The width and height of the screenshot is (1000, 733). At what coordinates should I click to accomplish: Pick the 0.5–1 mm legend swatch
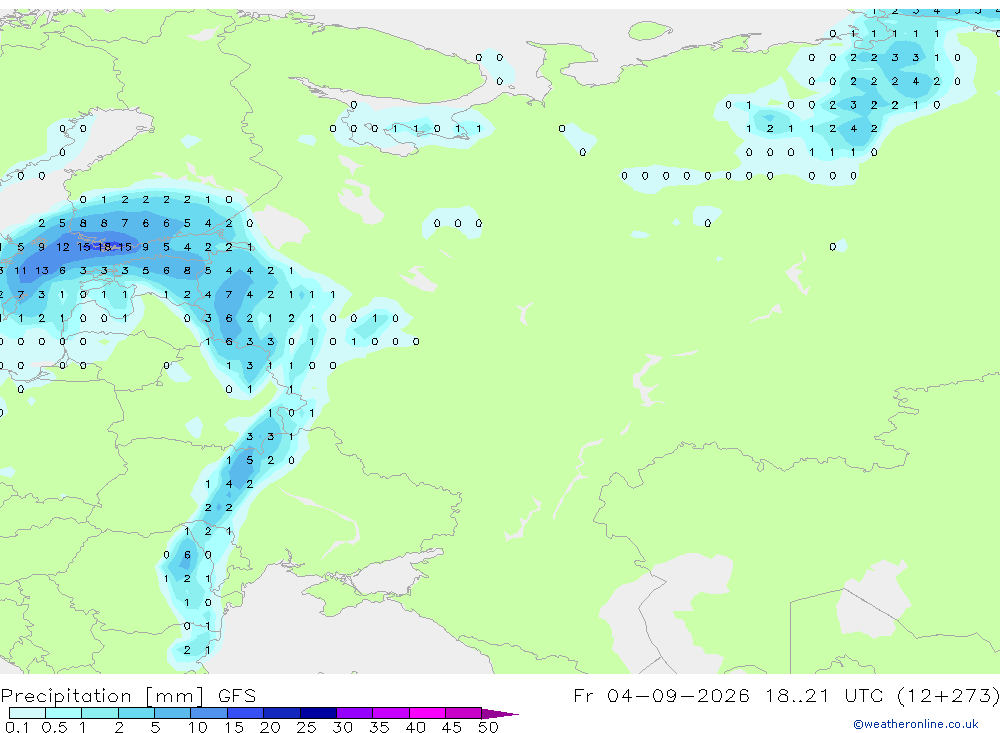(x=63, y=713)
